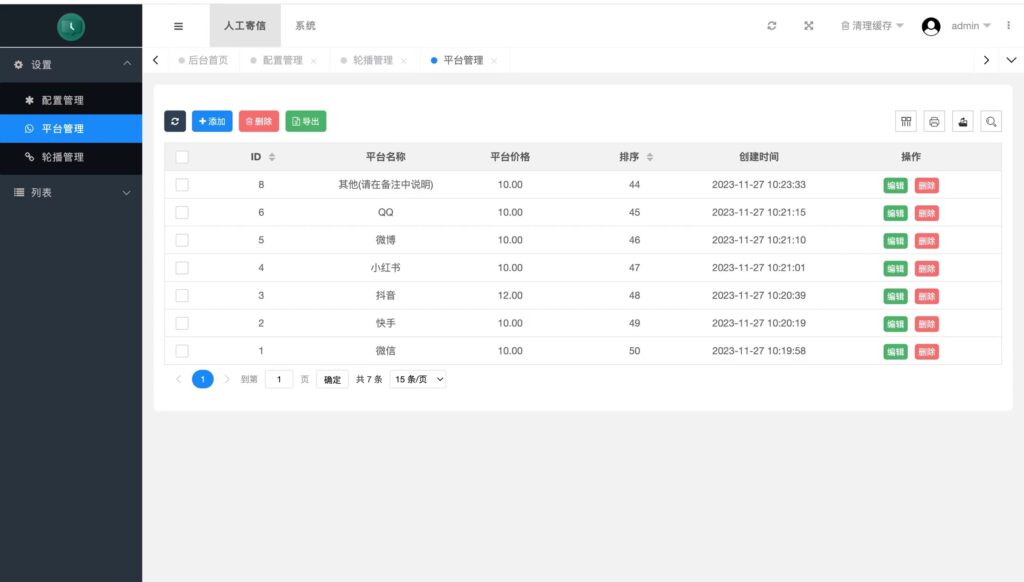Check the row checkbox for 微信

(181, 351)
